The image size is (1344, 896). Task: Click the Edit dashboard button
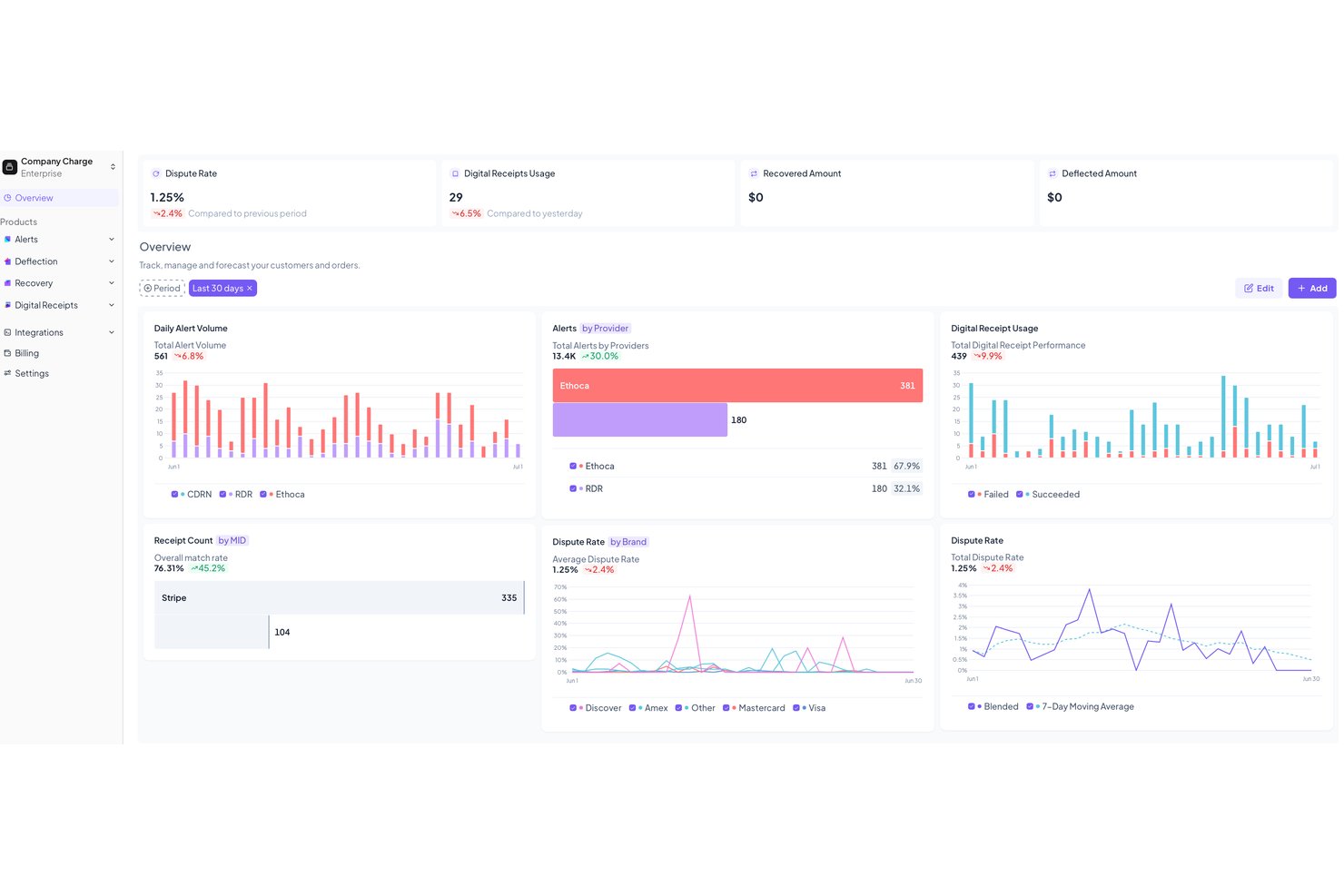[x=1259, y=289]
